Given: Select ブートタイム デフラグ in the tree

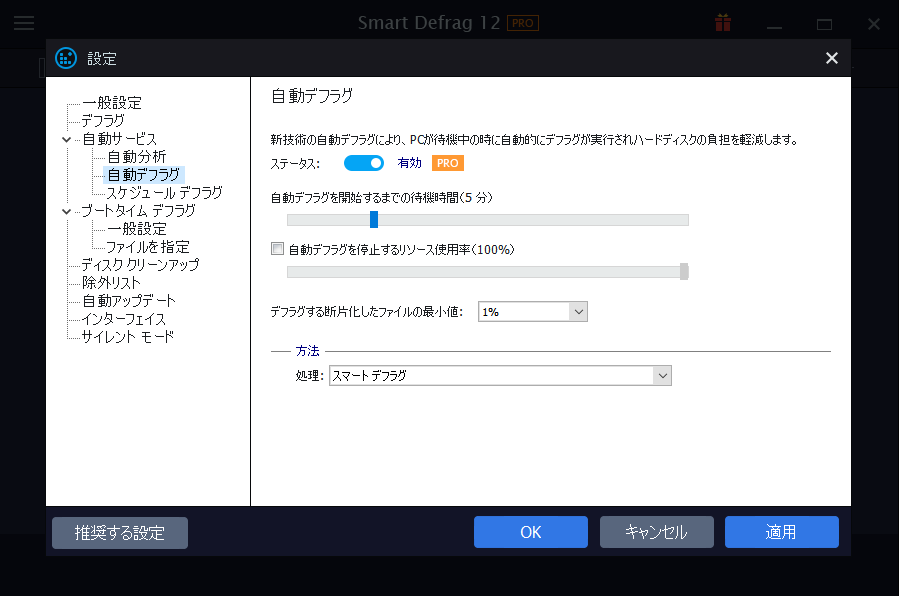Looking at the screenshot, I should (x=138, y=211).
